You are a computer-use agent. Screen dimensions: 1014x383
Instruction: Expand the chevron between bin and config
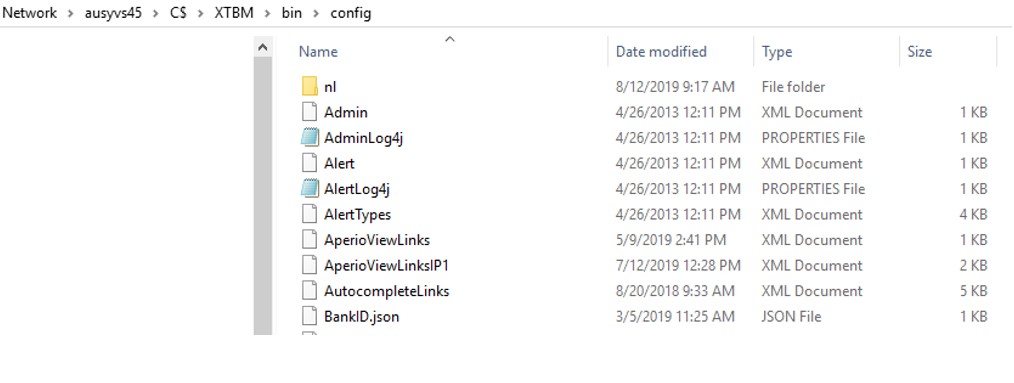(x=316, y=13)
